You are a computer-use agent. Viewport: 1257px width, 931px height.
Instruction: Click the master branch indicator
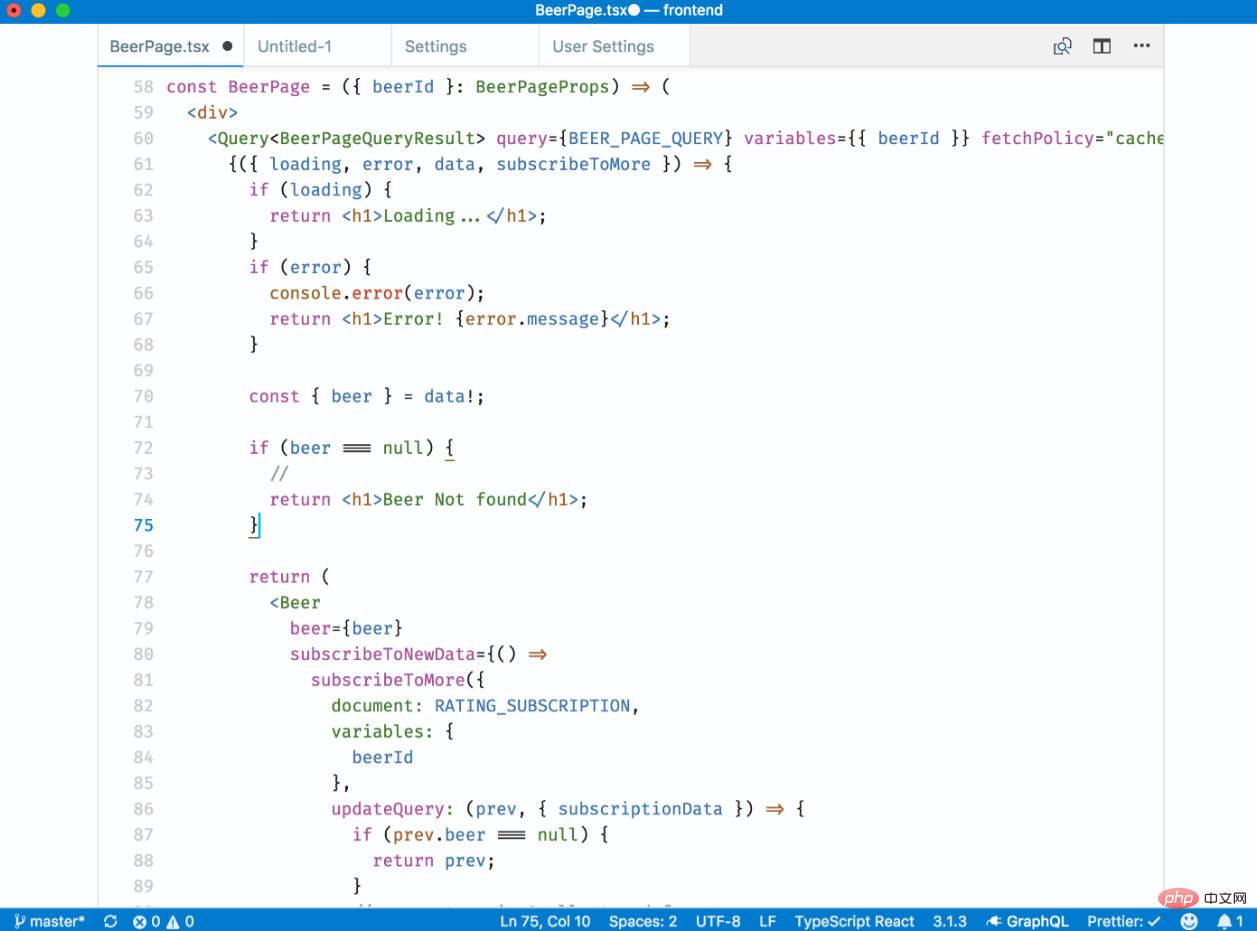[48, 921]
